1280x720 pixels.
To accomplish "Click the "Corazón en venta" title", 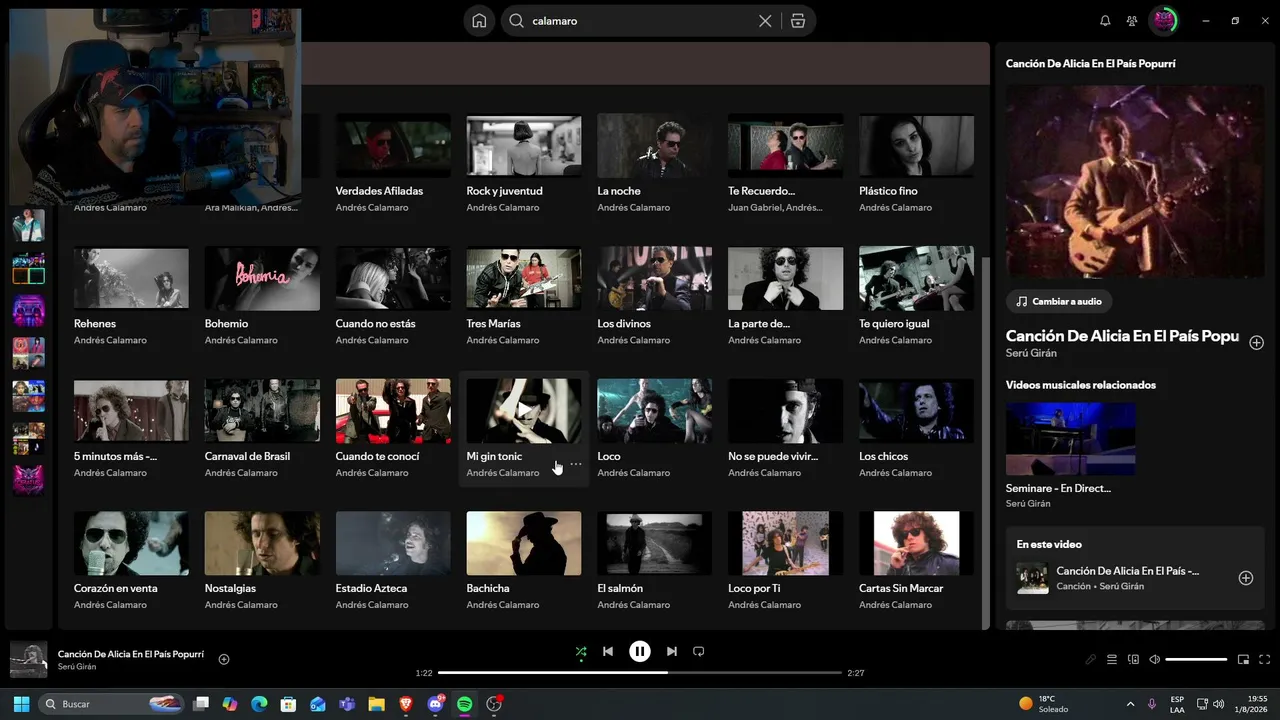I will click(x=116, y=588).
